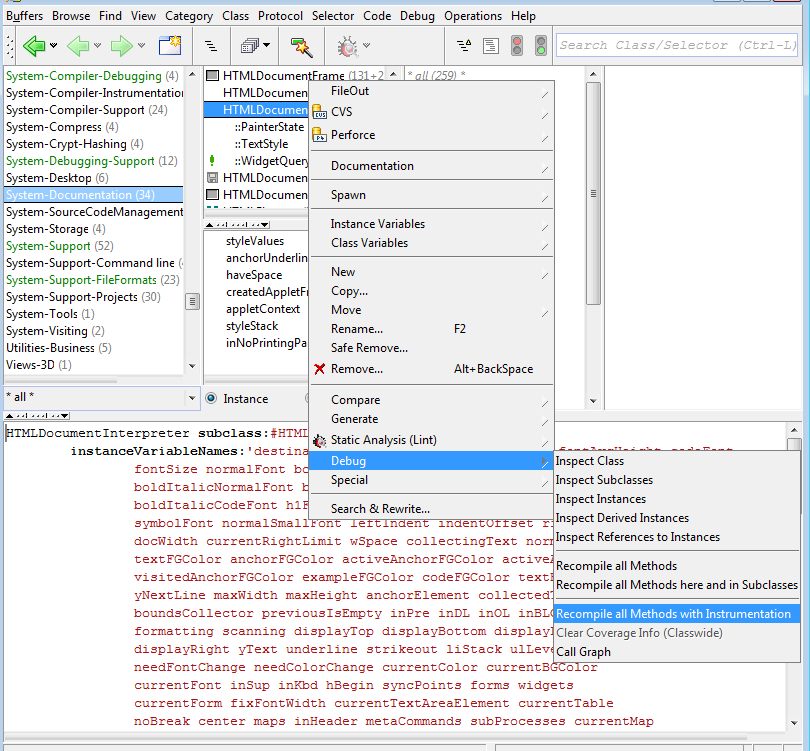Select the Instance radio button
The image size is (810, 751).
[211, 398]
